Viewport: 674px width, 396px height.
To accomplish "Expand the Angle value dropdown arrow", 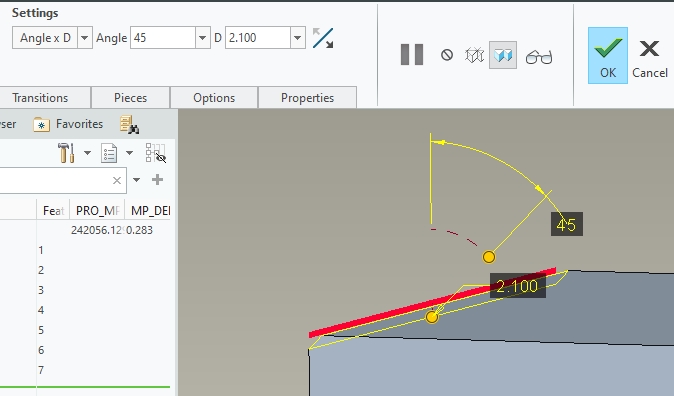I will pos(202,38).
